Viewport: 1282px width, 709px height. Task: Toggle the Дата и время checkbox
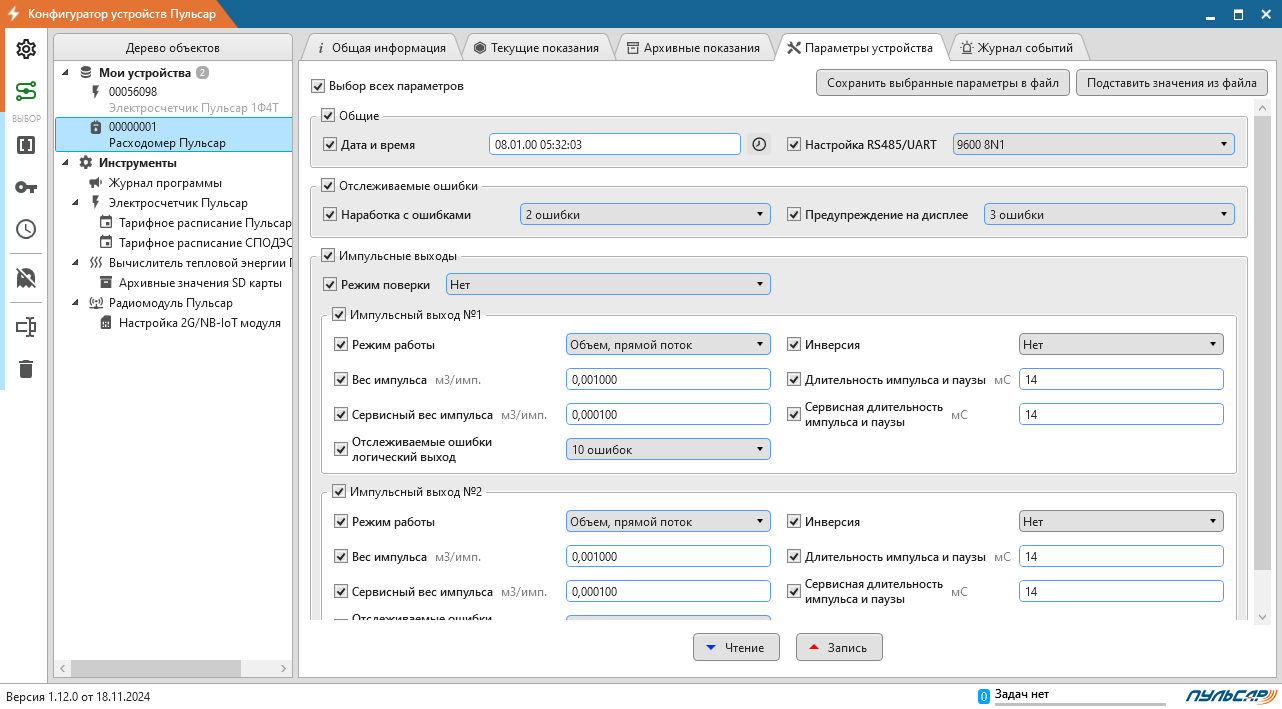pyautogui.click(x=331, y=145)
